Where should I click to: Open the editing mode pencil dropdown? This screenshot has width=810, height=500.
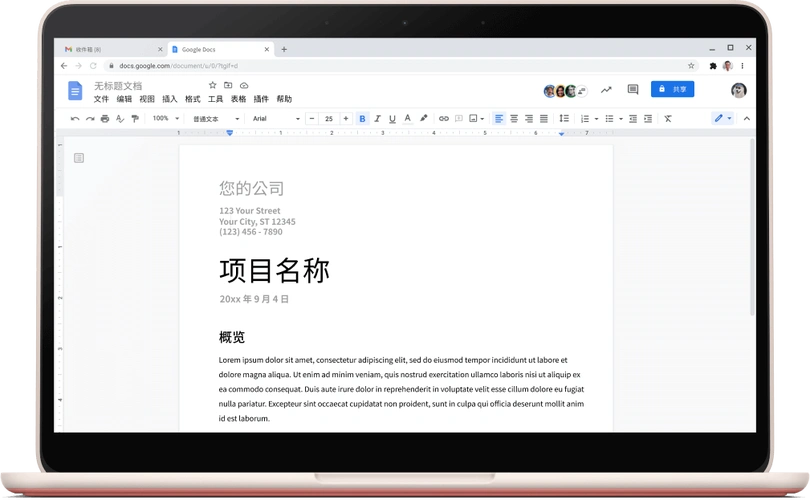tap(723, 118)
